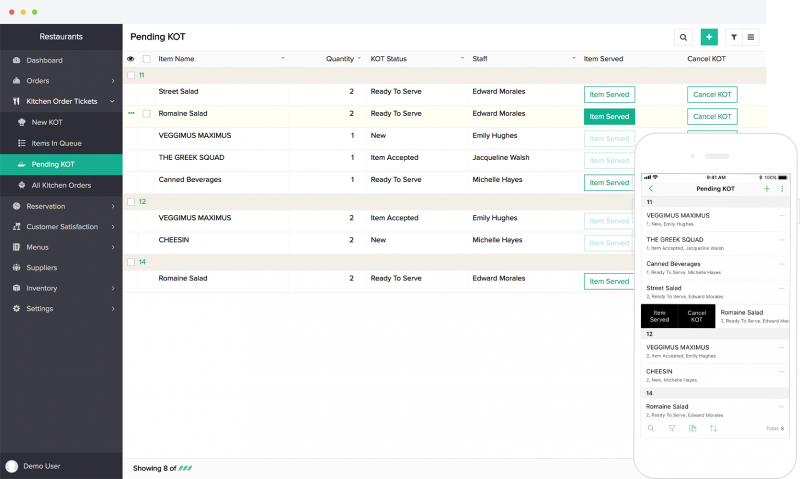Check the checkbox for order group 11
Viewport: 800px width, 479px height.
[131, 75]
